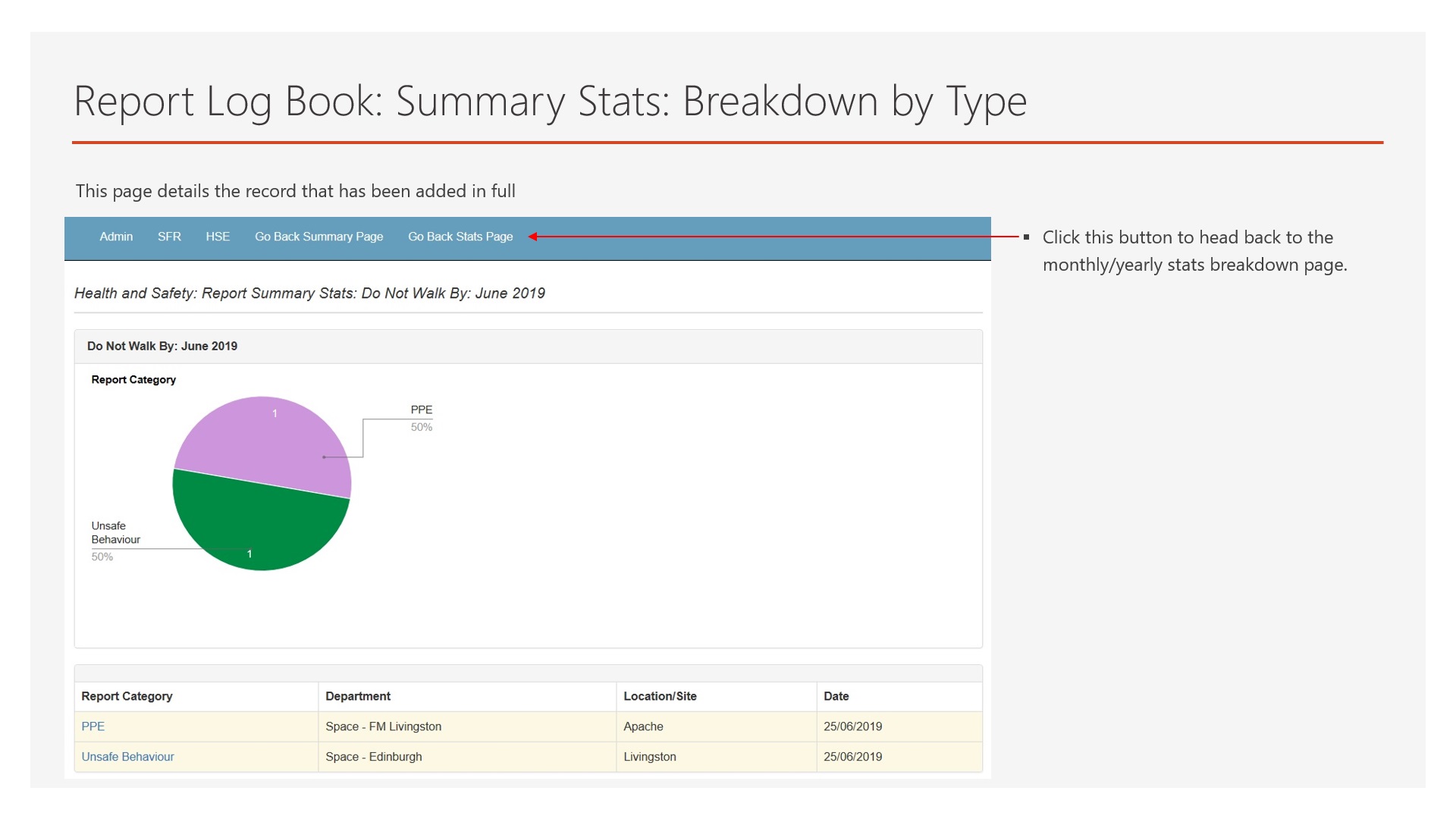The image size is (1456, 819).
Task: Select the SFR navigation item
Action: [168, 236]
